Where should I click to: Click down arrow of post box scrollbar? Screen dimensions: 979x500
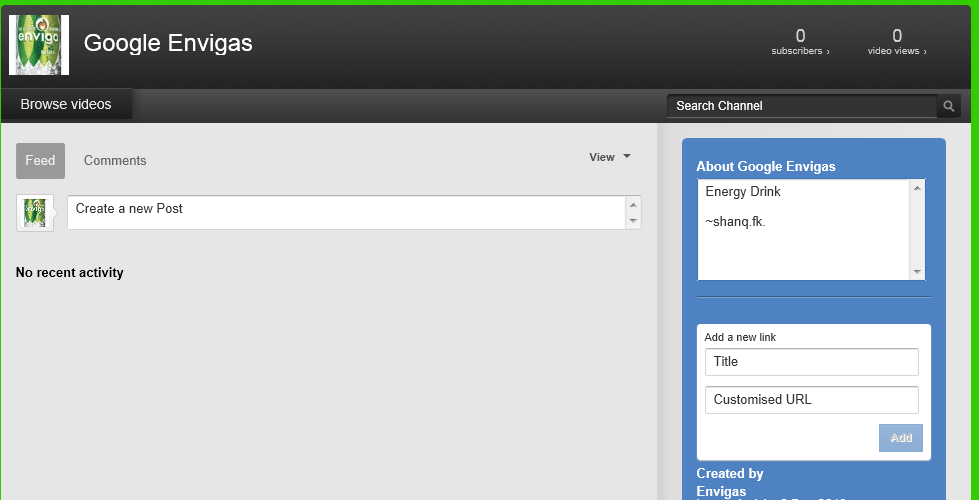[634, 220]
